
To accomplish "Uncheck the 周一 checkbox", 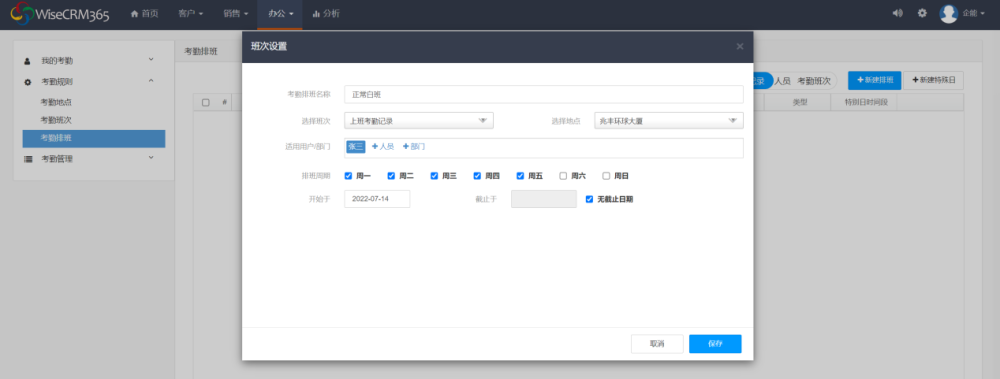I will click(x=348, y=176).
